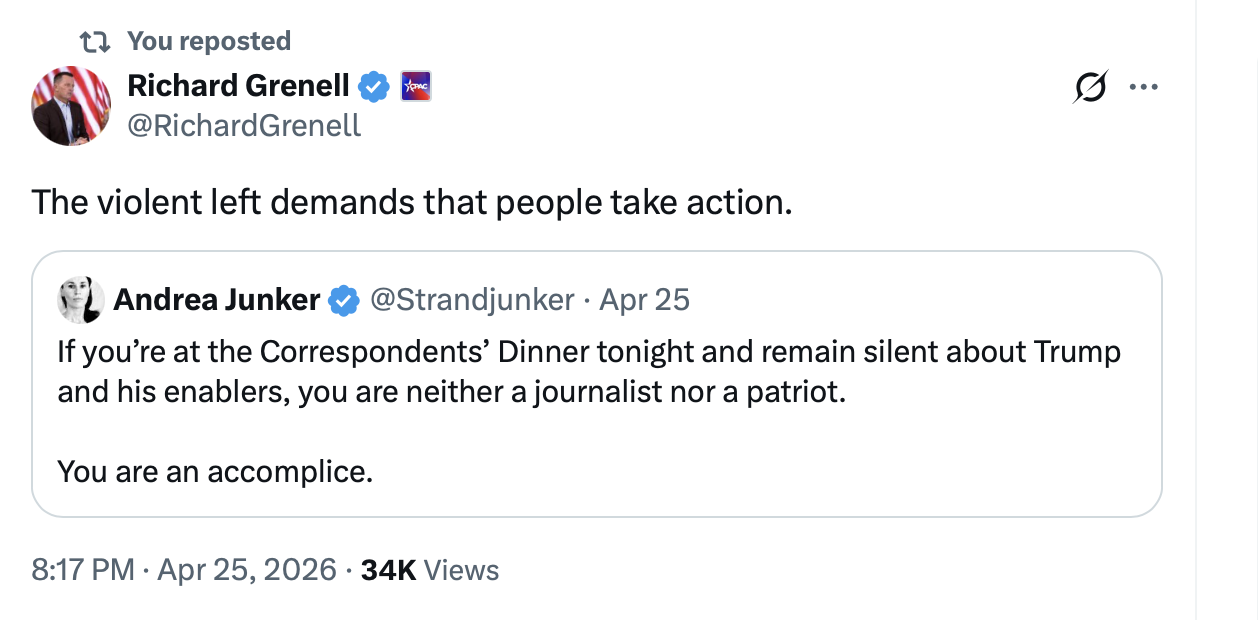Open the three-dot more options menu

1140,87
